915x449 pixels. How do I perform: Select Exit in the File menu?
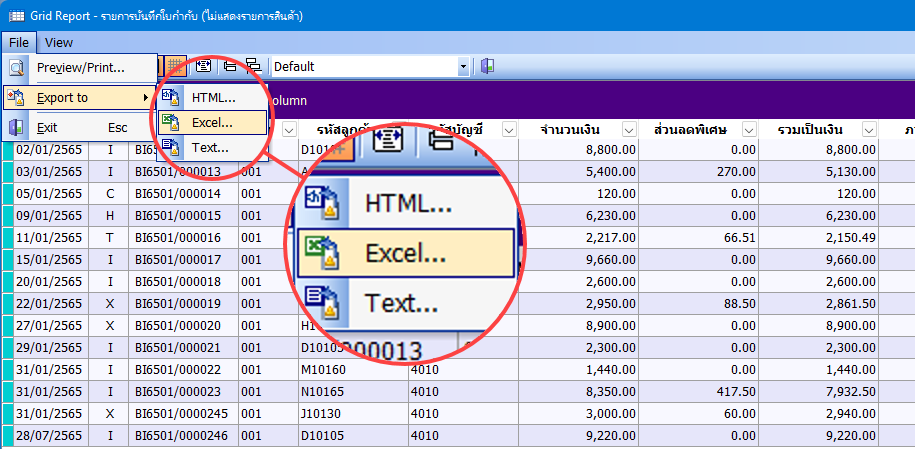point(47,128)
